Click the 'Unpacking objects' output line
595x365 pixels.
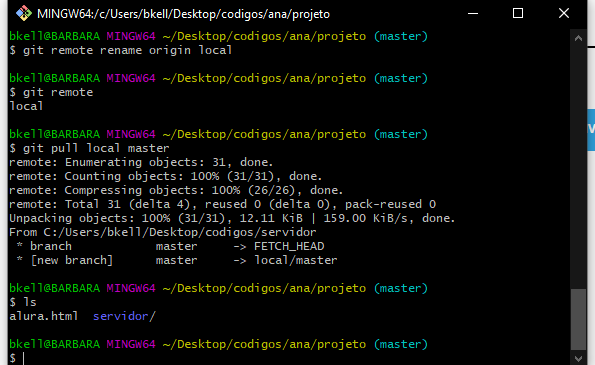[x=232, y=218]
